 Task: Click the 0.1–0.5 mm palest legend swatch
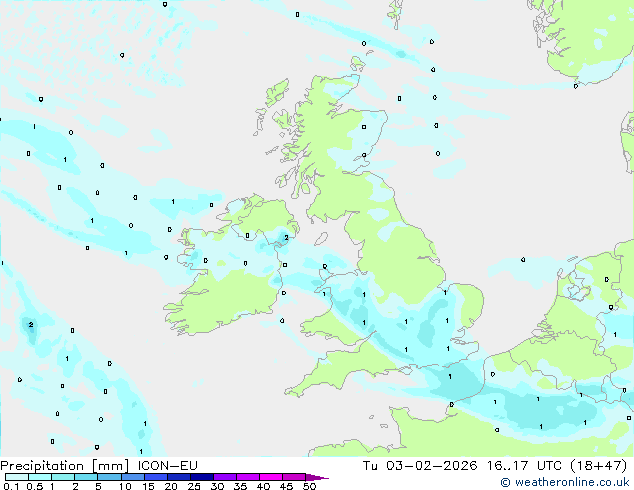point(17,477)
